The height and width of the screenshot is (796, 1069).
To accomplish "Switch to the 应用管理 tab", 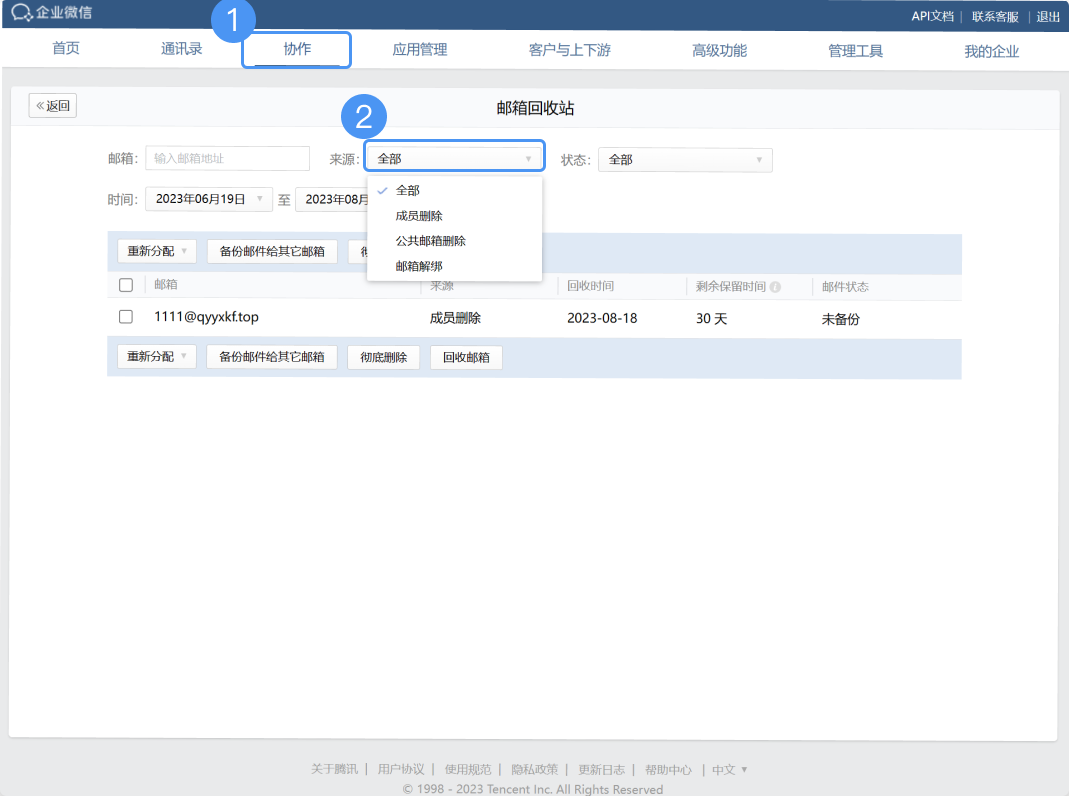I will pos(419,50).
